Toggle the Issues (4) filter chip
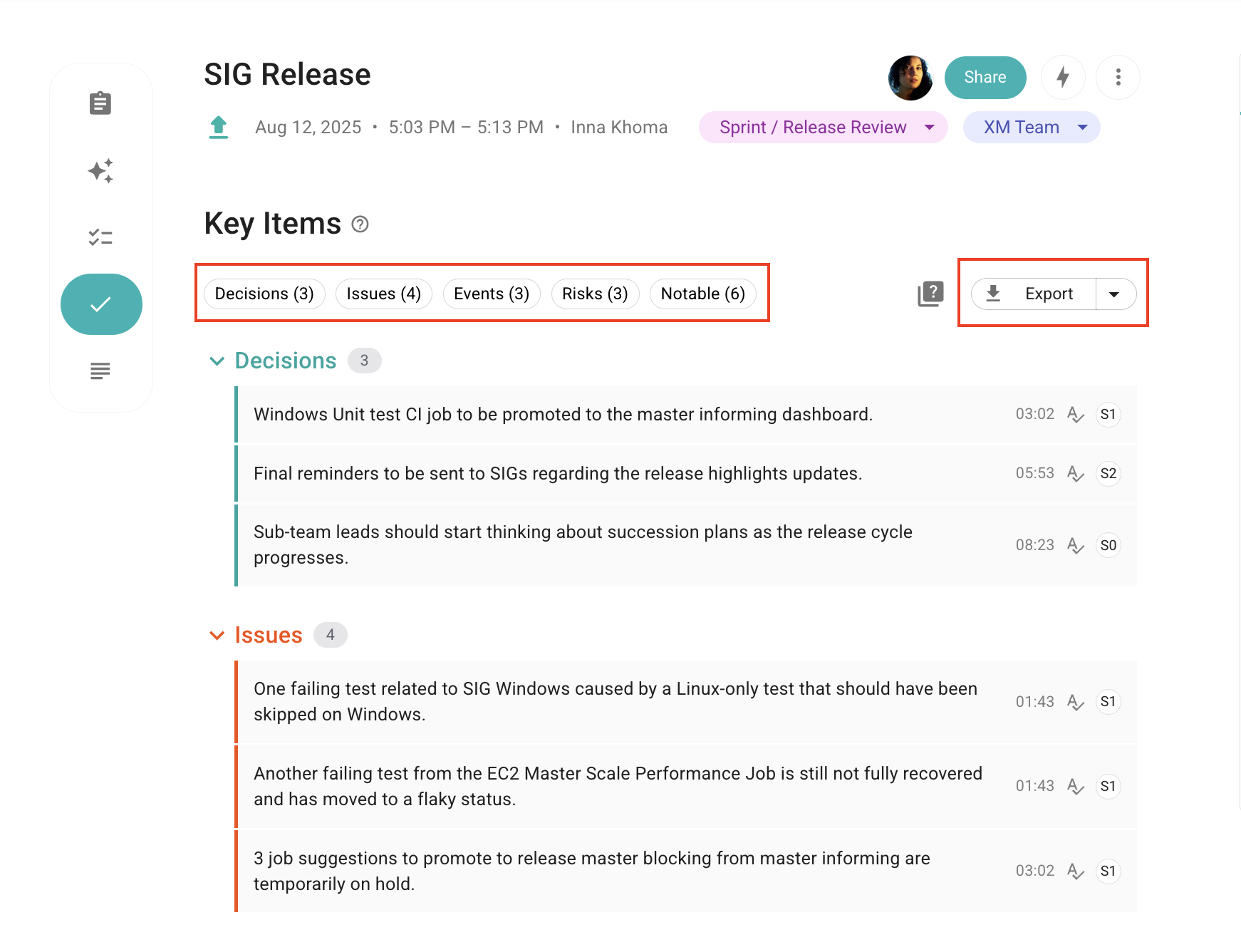 point(383,294)
